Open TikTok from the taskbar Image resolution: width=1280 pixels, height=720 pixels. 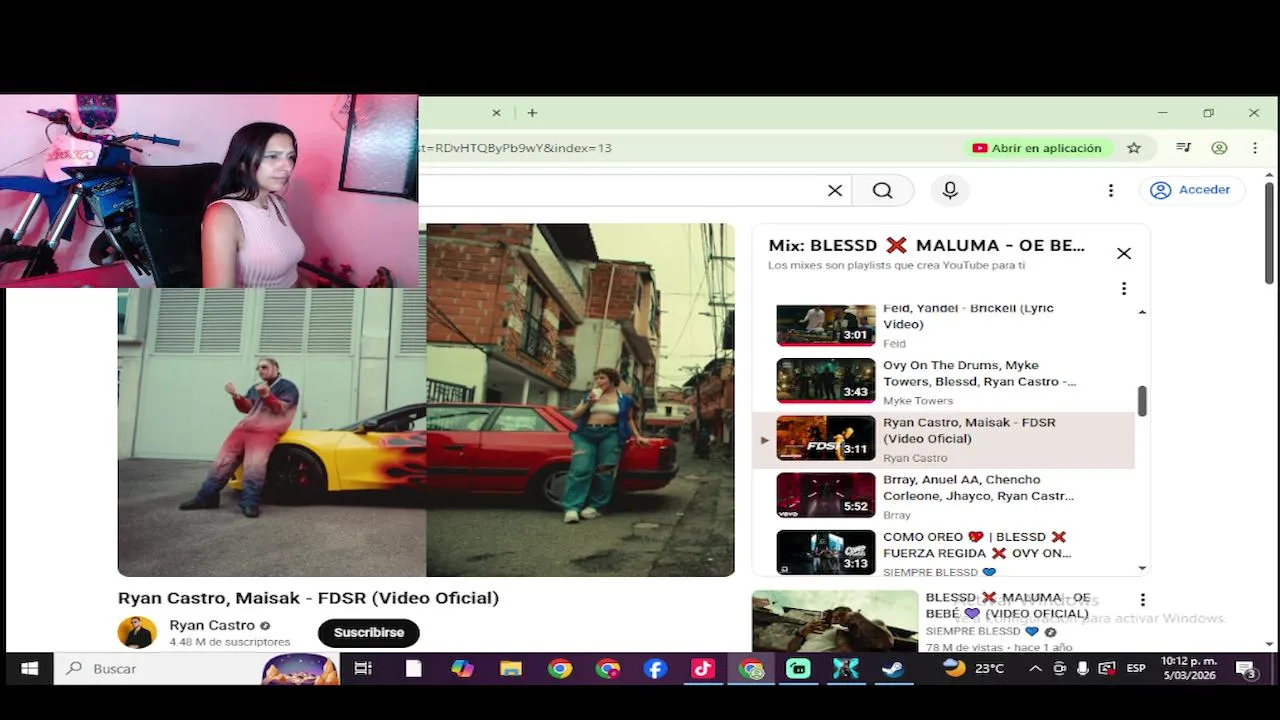pos(703,668)
